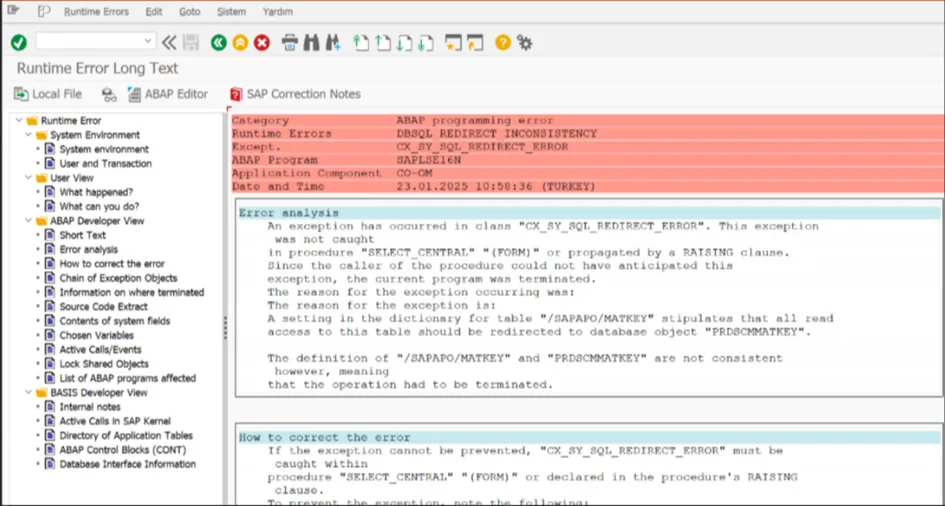Select 'How to correct the error' entry
The image size is (945, 506).
112,264
